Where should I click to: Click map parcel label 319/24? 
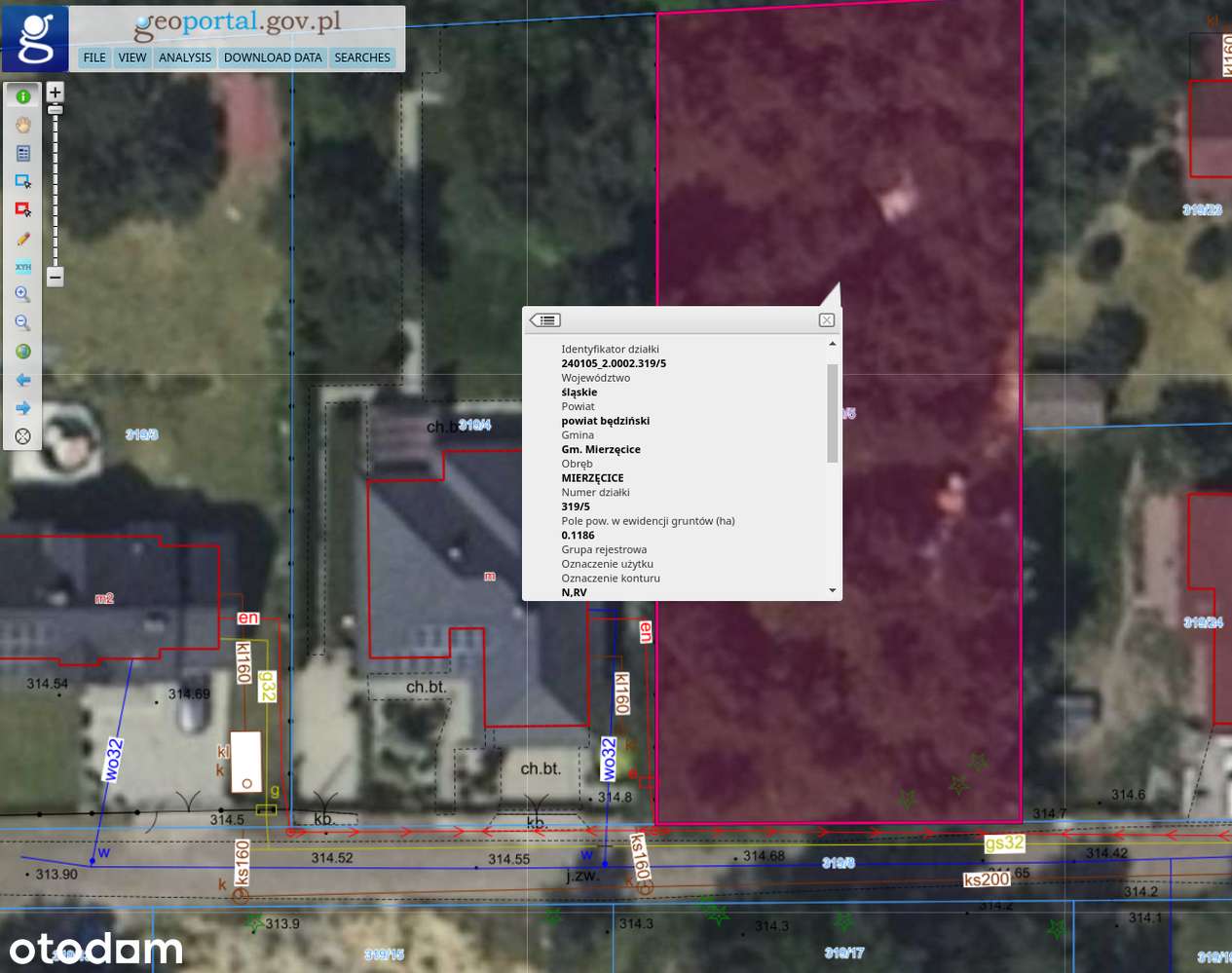click(x=1203, y=622)
